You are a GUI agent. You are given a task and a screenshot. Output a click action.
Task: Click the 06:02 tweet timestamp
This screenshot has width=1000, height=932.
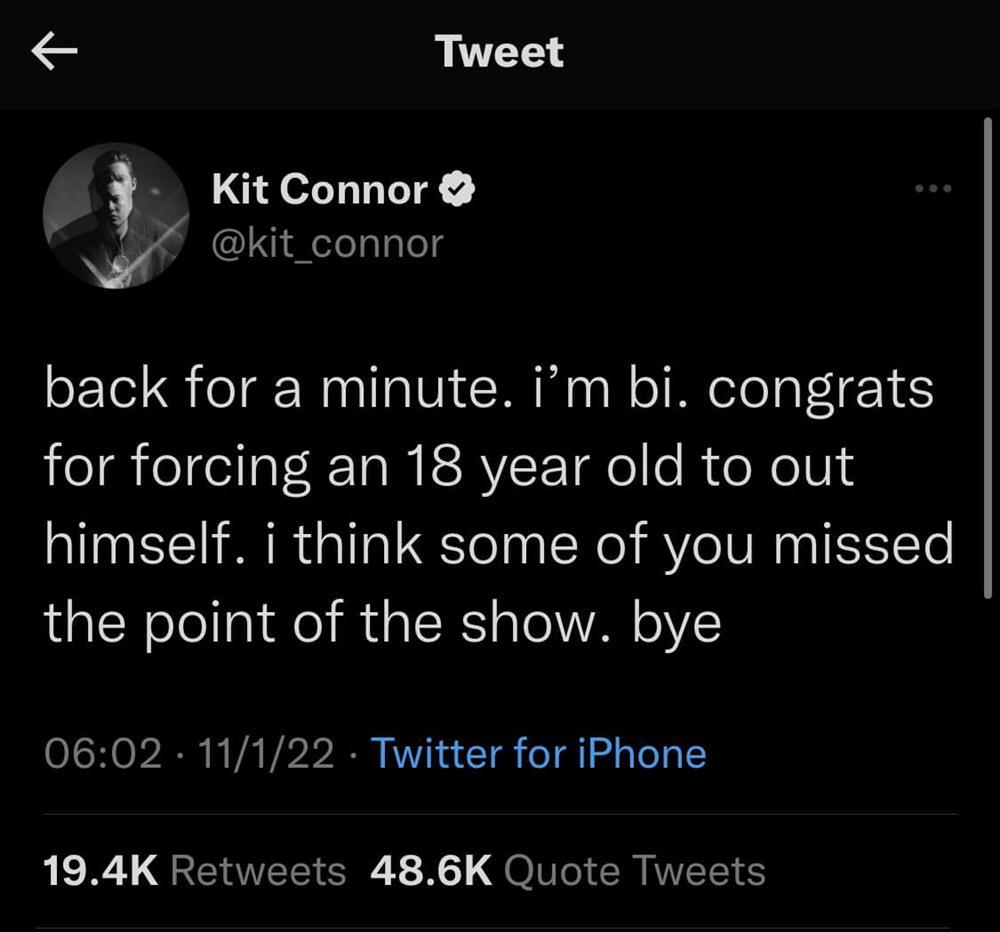102,753
